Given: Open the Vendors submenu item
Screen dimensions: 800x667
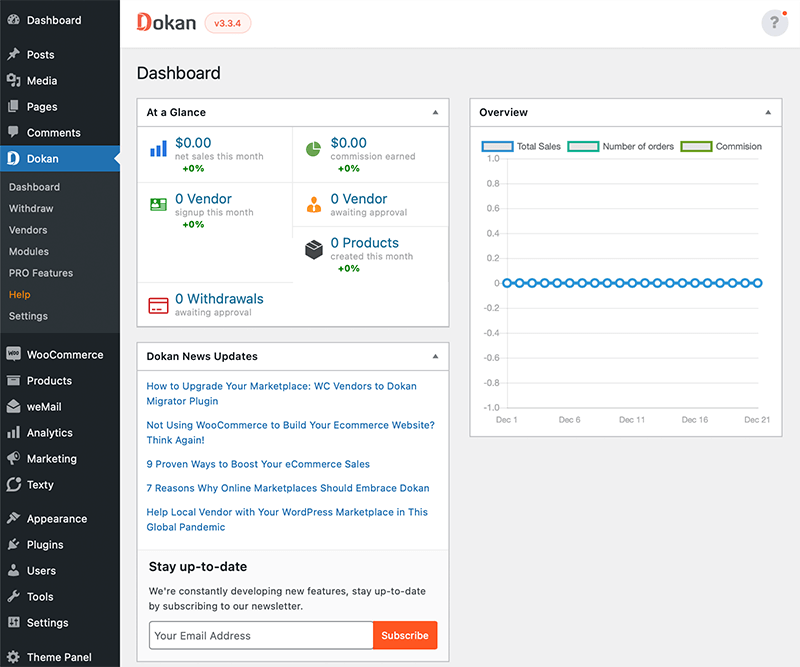Looking at the screenshot, I should [28, 230].
